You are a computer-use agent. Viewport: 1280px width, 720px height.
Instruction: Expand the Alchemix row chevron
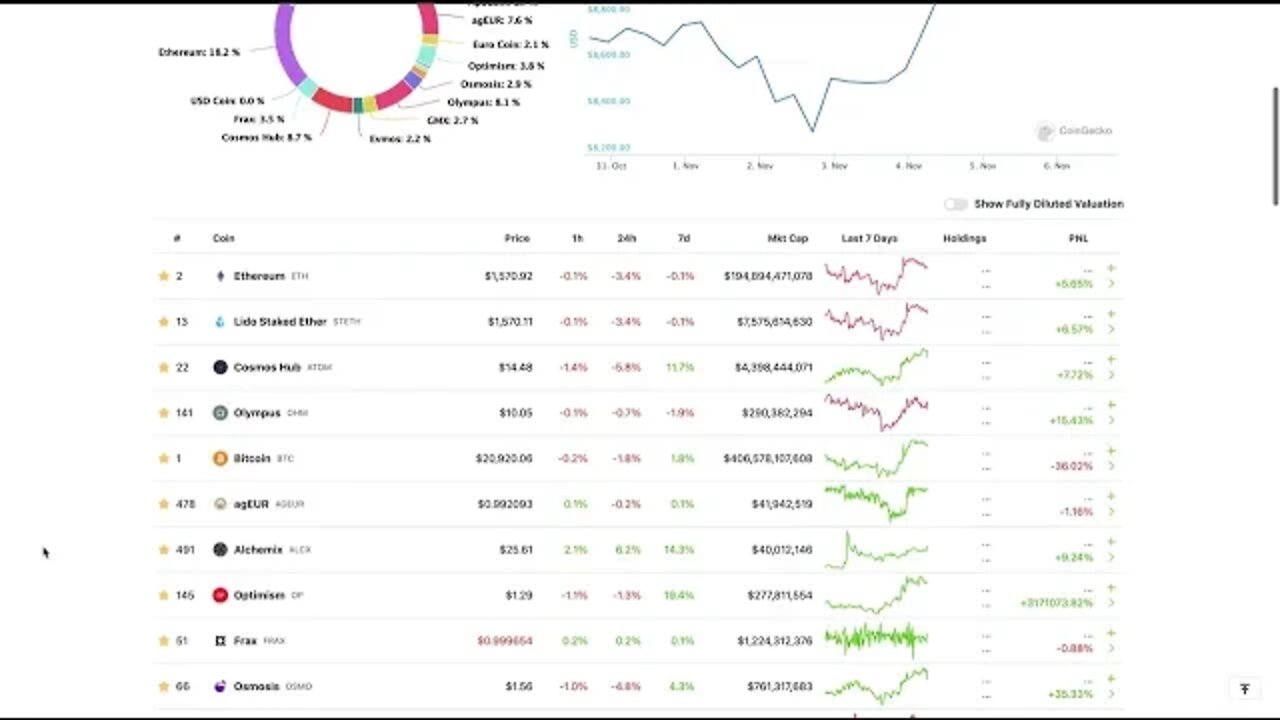[x=1111, y=558]
